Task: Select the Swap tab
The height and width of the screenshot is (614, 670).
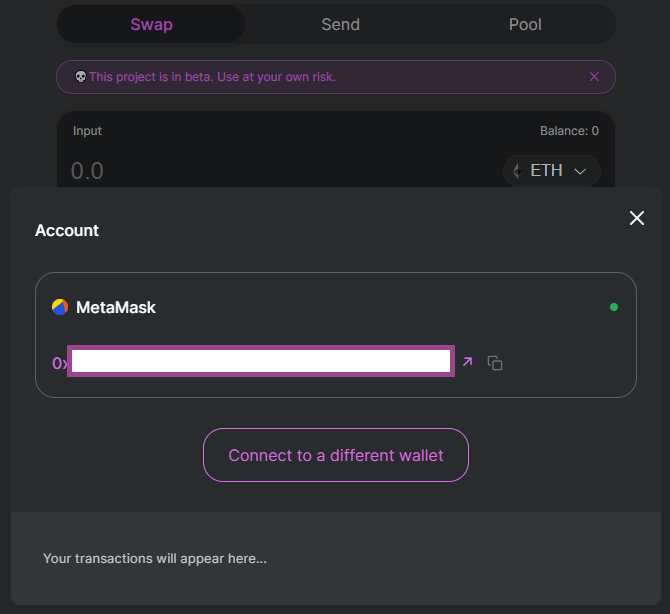Action: tap(152, 24)
